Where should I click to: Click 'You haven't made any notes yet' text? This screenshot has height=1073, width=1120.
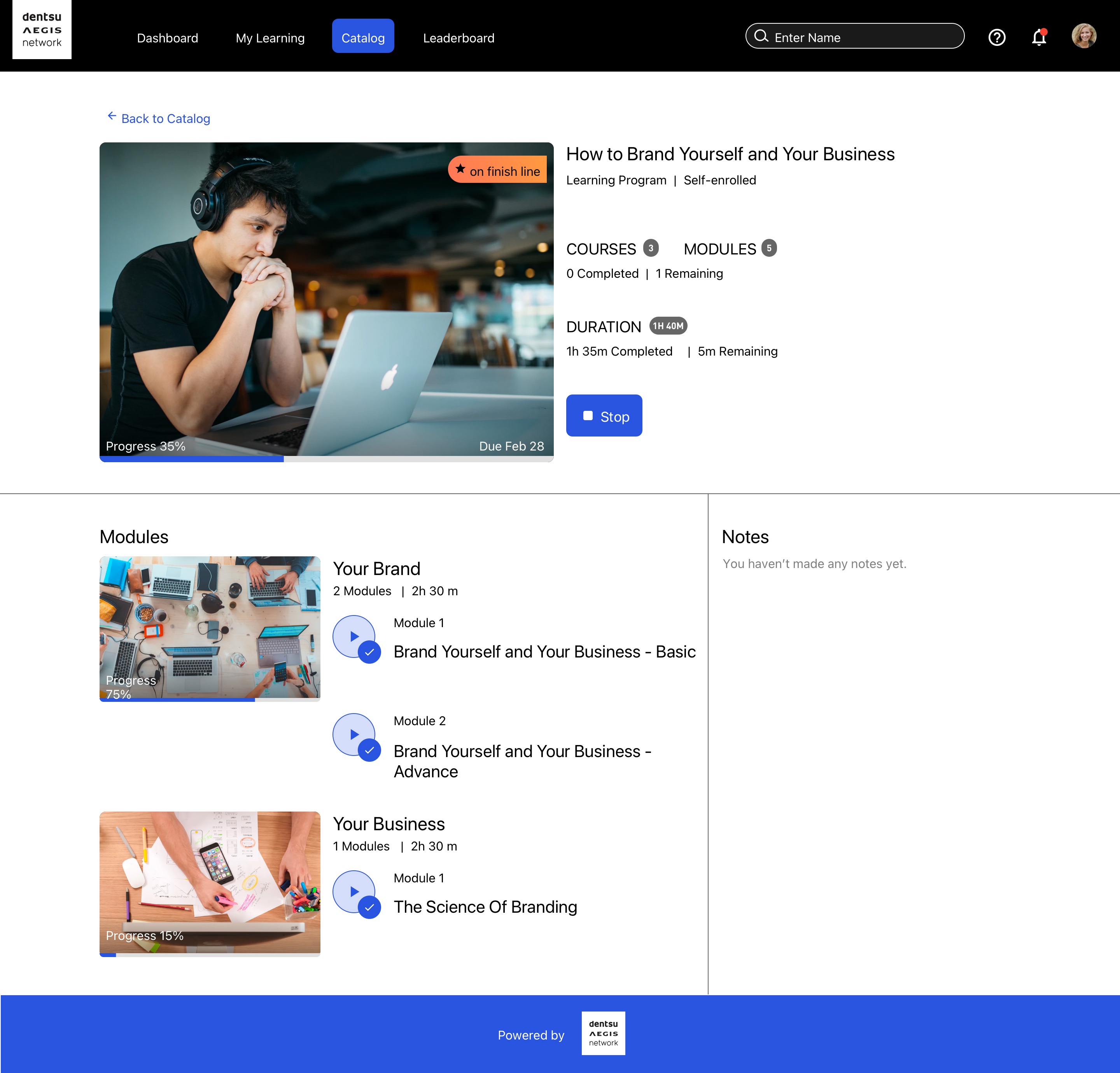[x=814, y=564]
